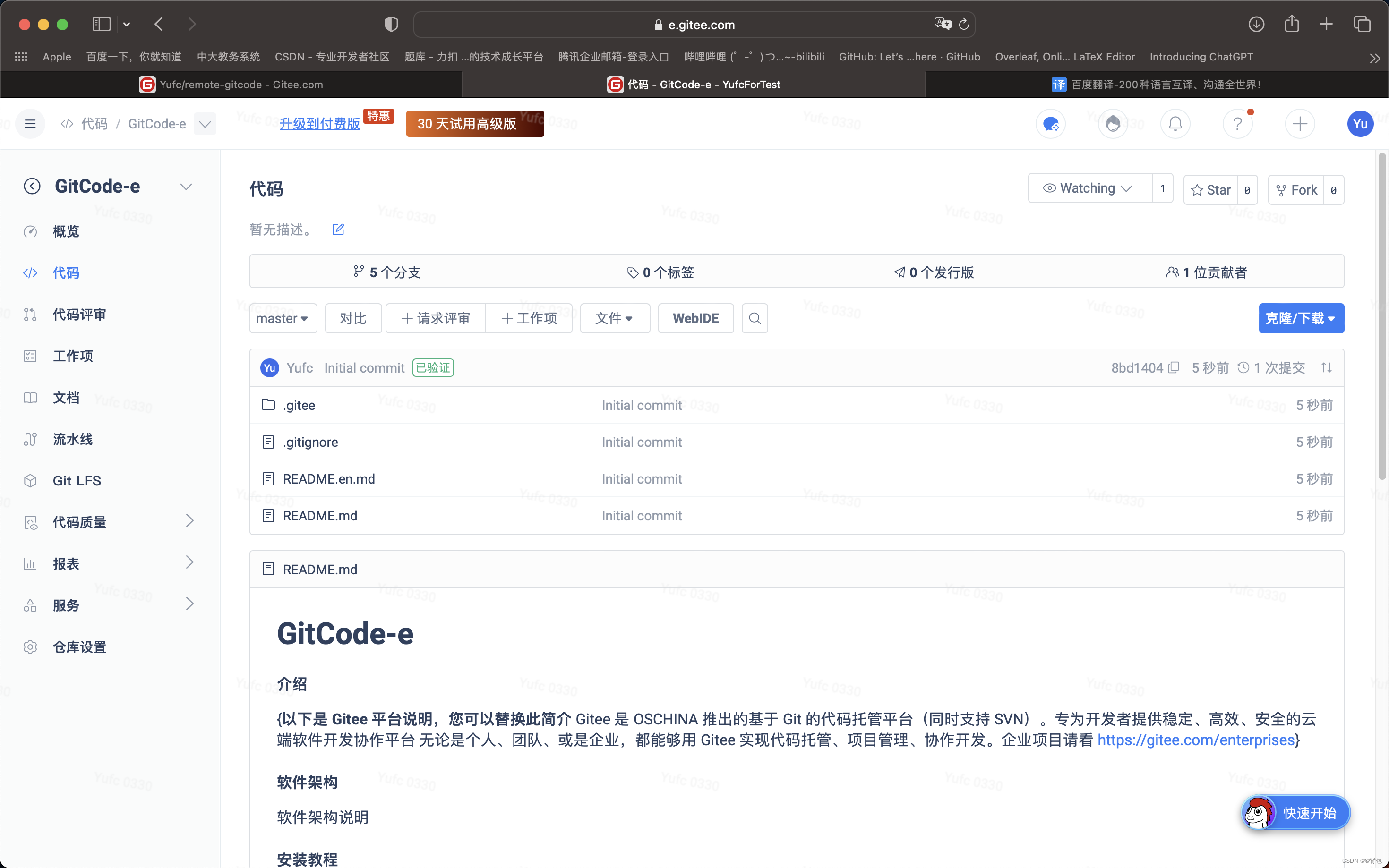Click the 代码评审 code review icon
The image size is (1389, 868).
[30, 314]
